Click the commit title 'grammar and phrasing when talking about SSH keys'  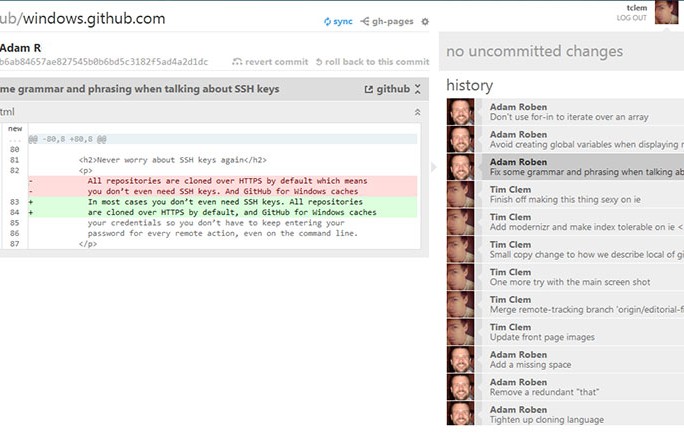148,89
